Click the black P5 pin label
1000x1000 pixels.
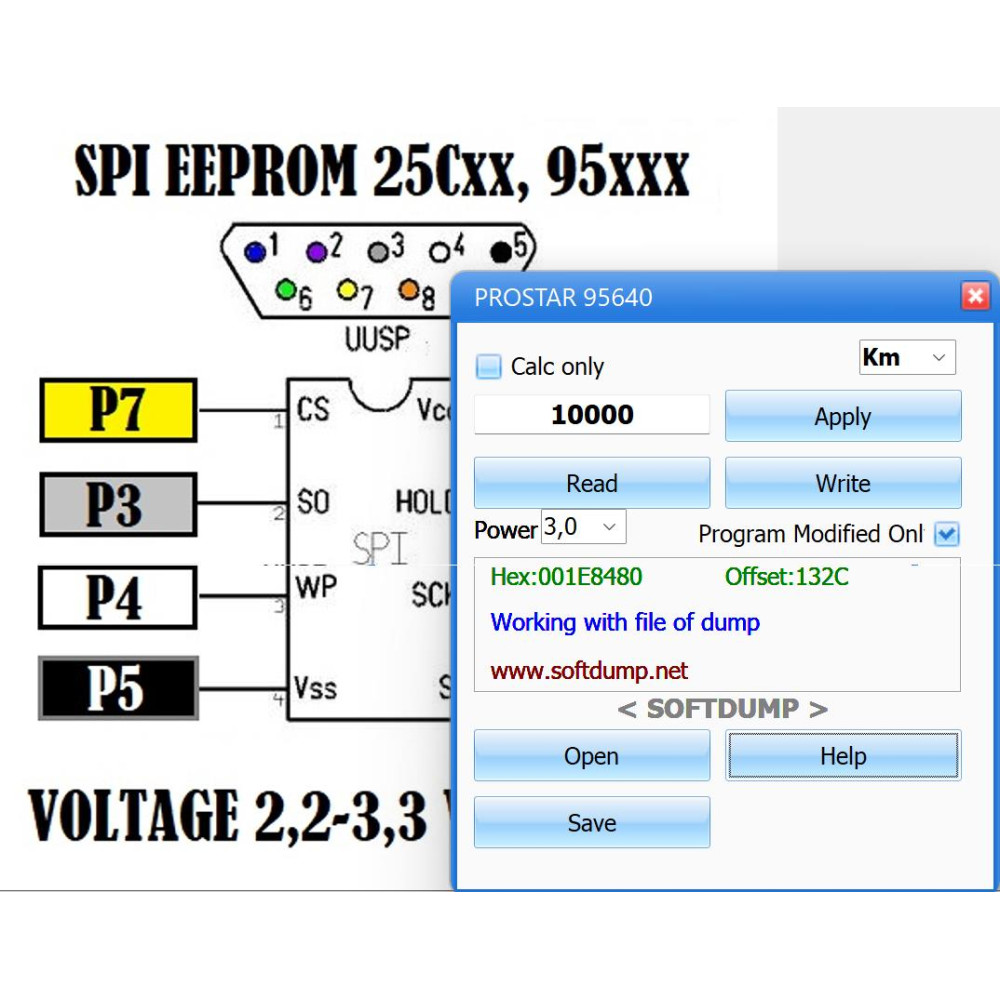pos(118,689)
